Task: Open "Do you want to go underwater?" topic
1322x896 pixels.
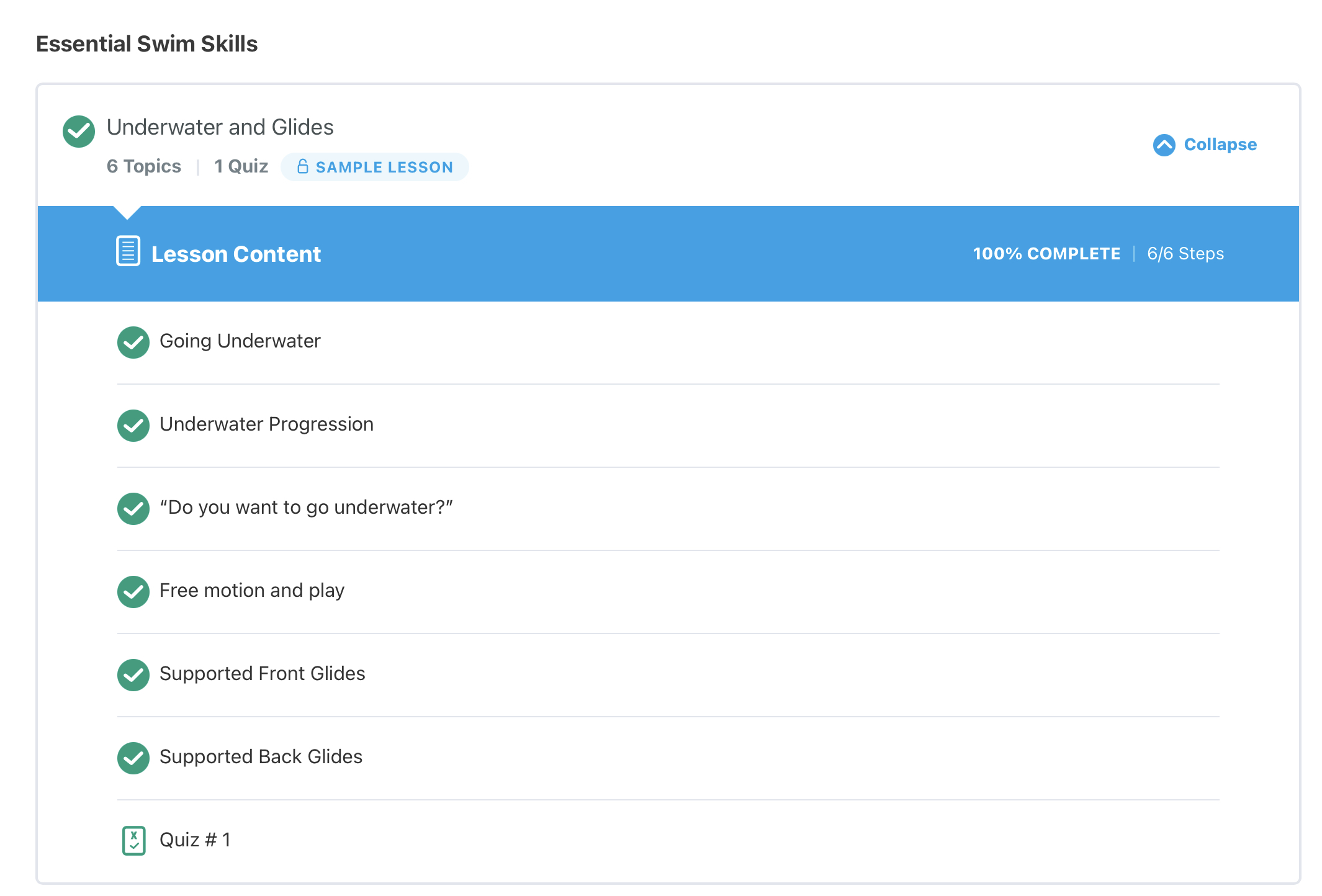Action: tap(306, 508)
